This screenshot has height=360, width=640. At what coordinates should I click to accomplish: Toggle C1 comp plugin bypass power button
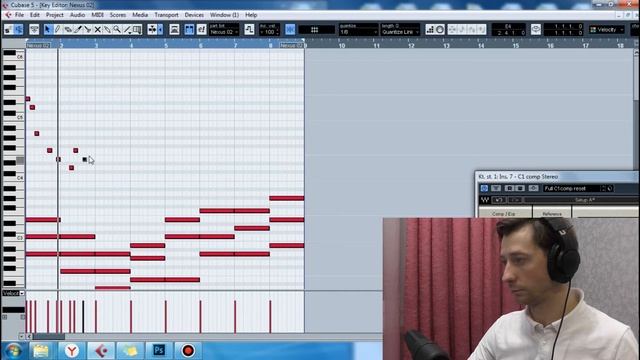(x=484, y=188)
